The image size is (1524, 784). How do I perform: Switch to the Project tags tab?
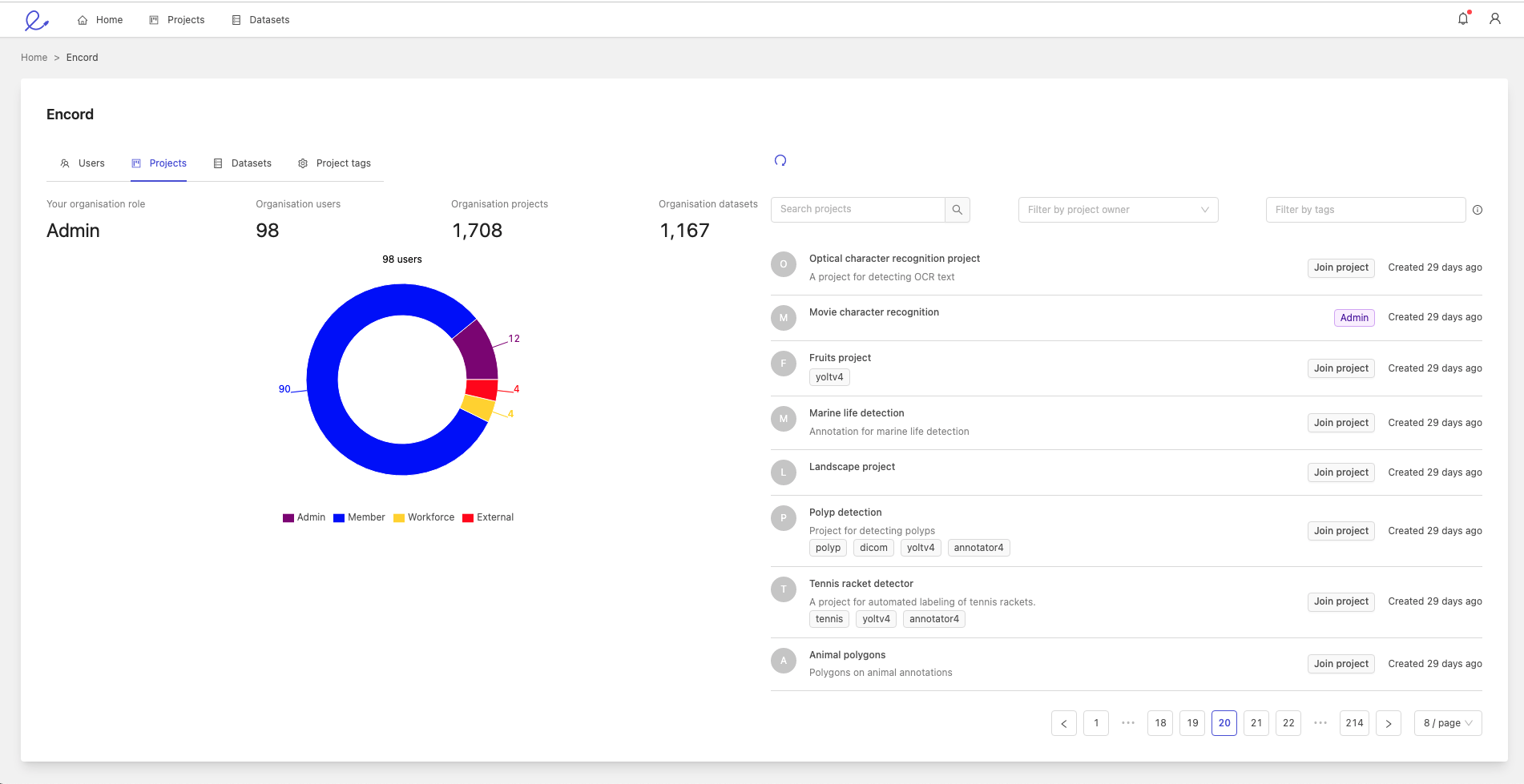click(x=334, y=163)
